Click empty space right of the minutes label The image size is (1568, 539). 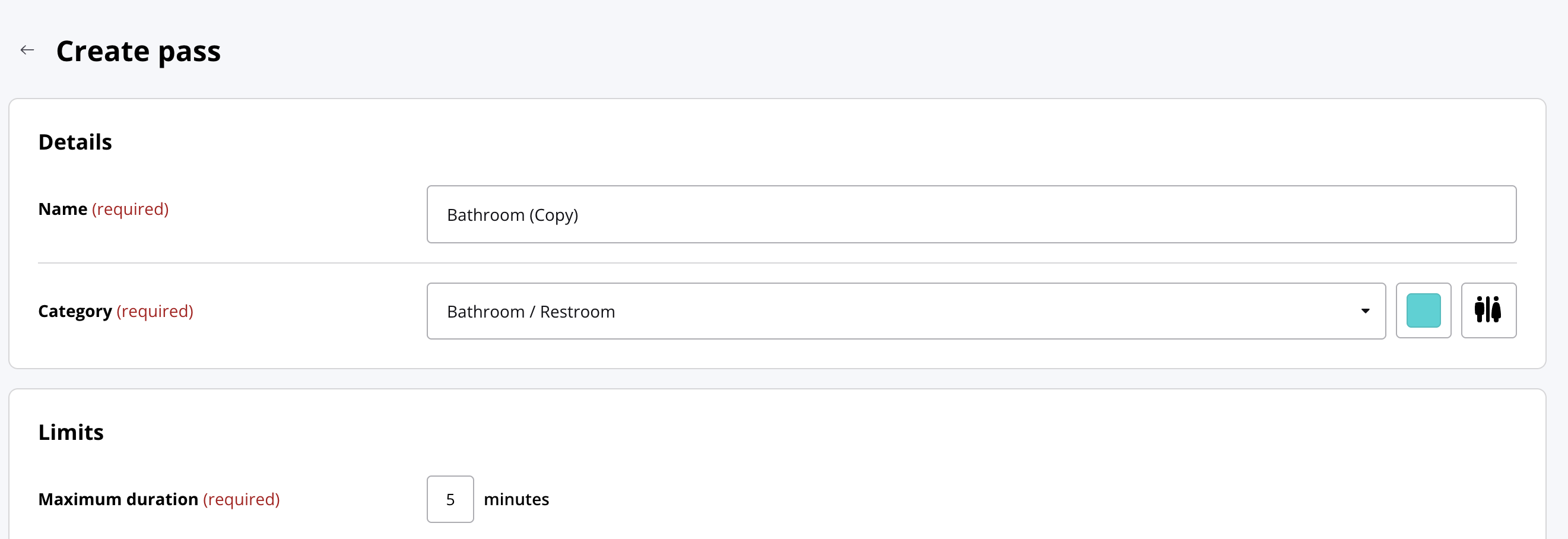[1035, 499]
